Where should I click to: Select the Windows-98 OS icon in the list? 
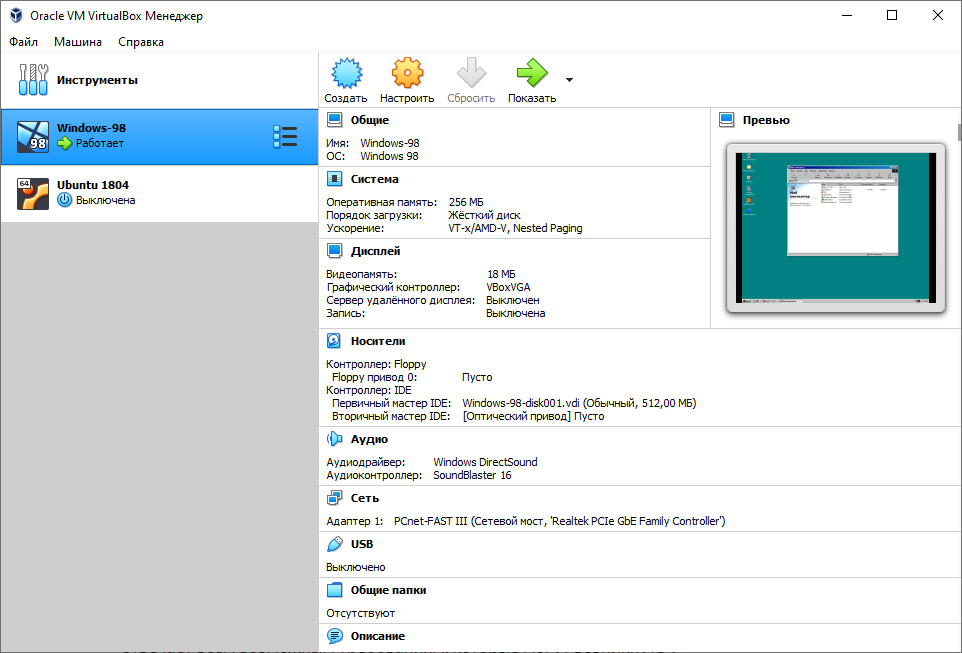tap(33, 136)
